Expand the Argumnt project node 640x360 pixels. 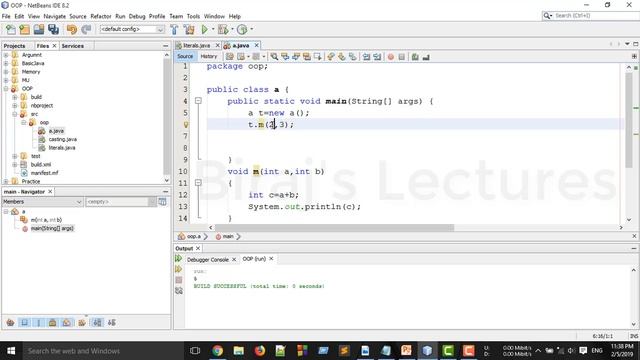click(6, 55)
